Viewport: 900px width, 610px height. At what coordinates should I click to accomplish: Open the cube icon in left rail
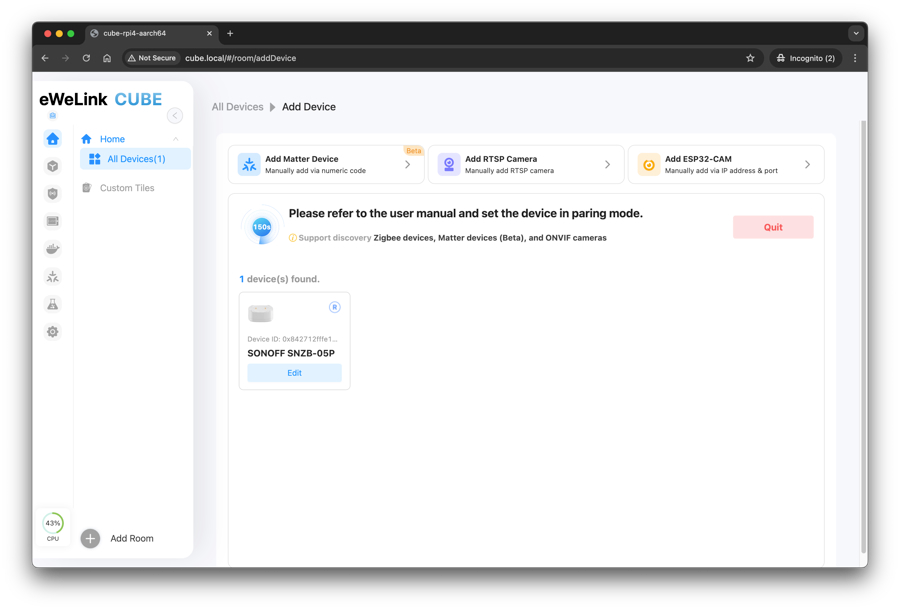(53, 166)
